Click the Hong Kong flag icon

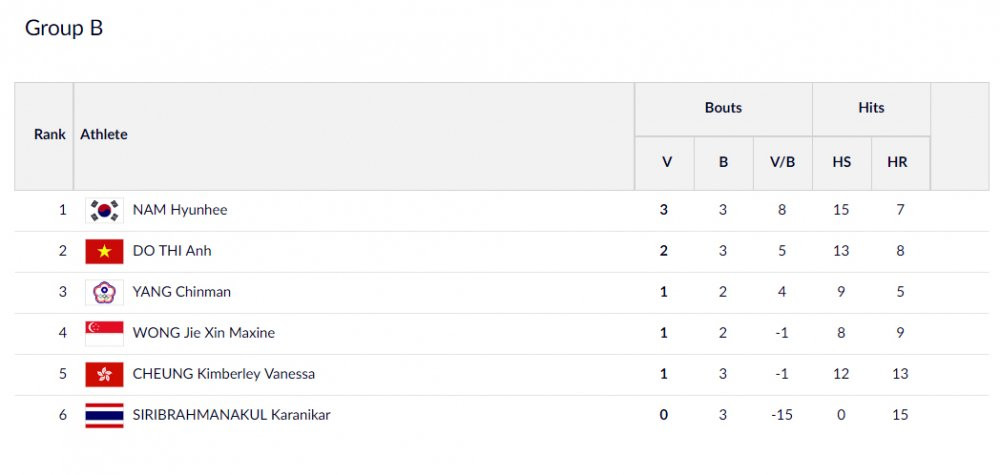pyautogui.click(x=104, y=374)
